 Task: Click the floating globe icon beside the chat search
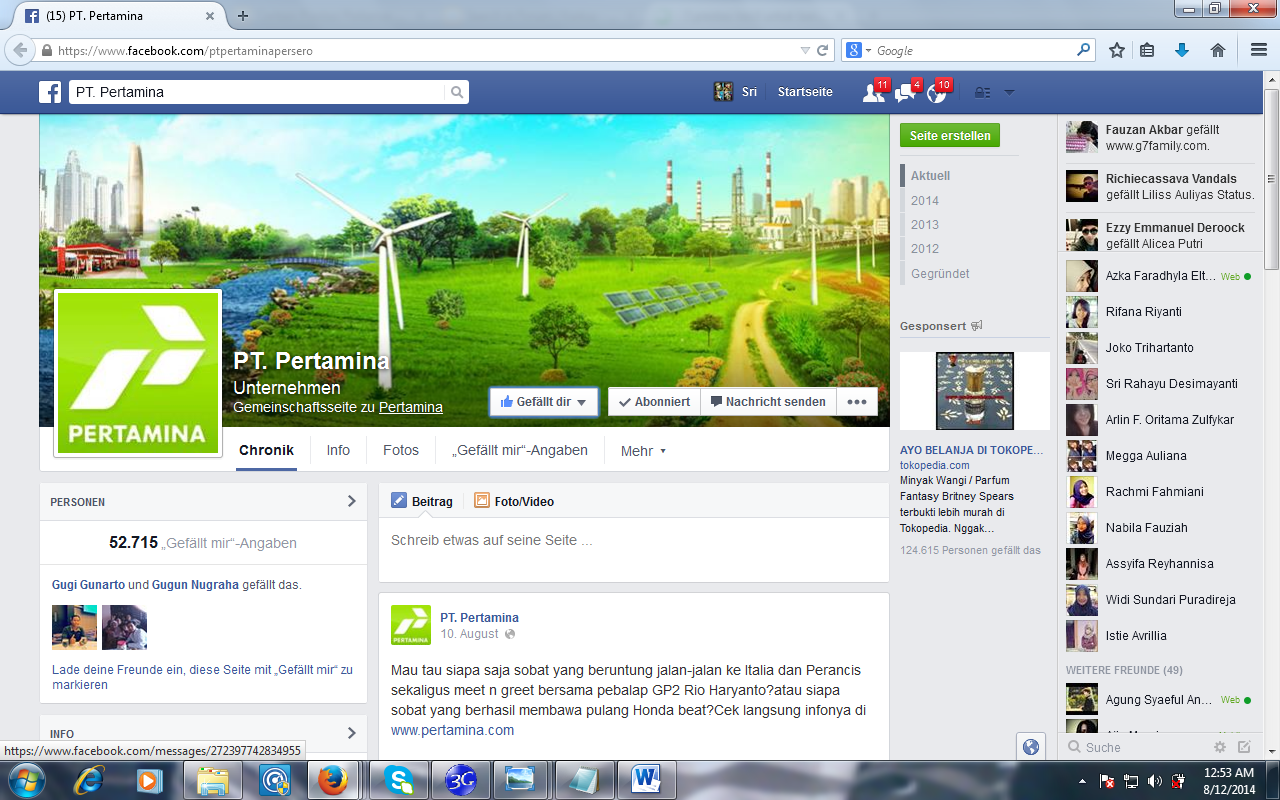1031,747
